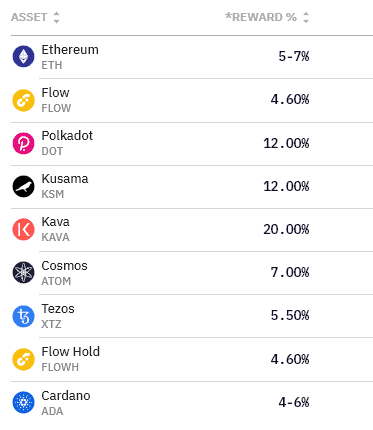Select the Cosmos atom icon
The image size is (373, 430).
[23, 272]
